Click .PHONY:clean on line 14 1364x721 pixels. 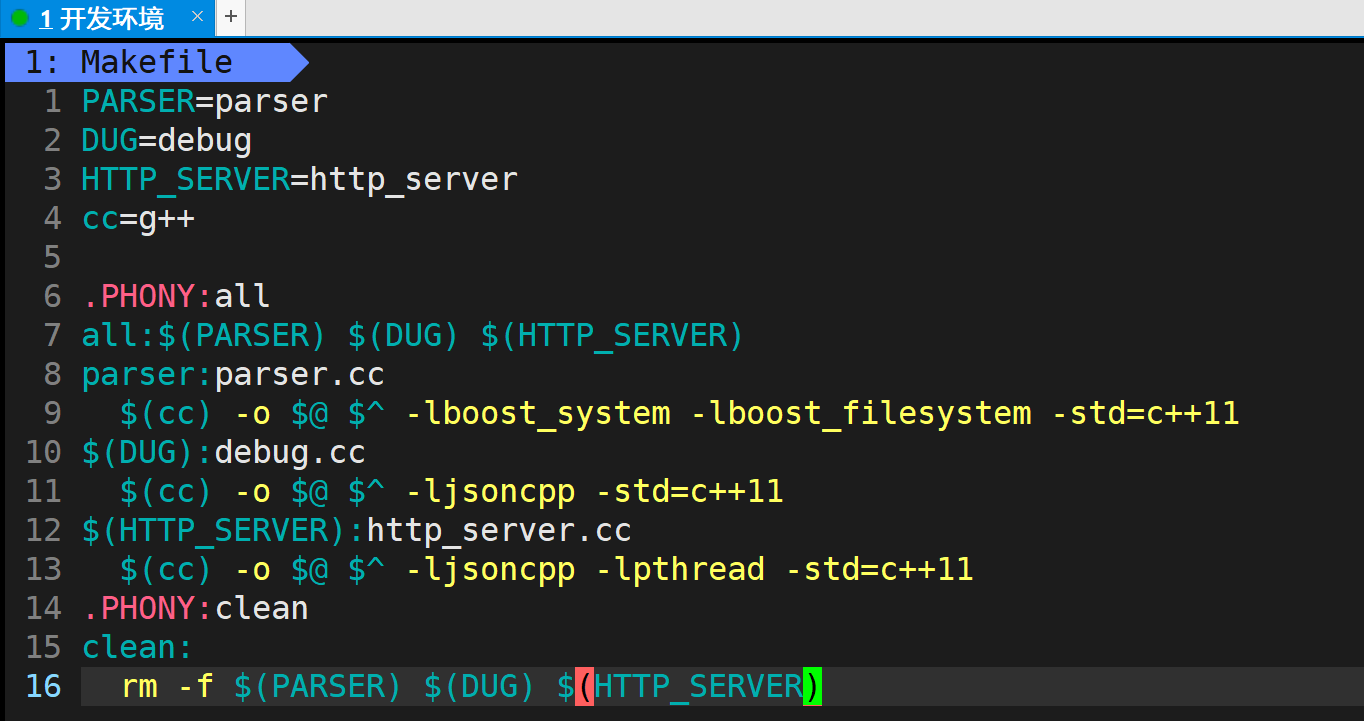point(195,608)
